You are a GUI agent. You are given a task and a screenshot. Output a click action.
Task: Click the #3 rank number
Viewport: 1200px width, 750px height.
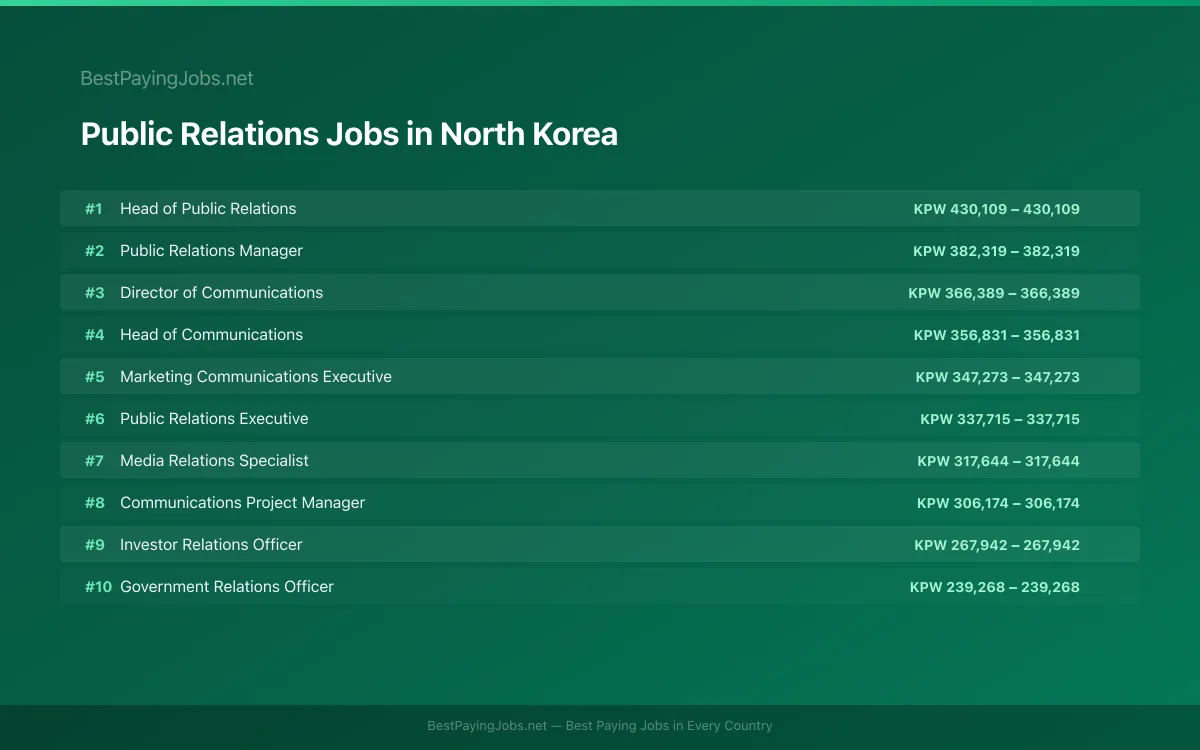[x=94, y=293]
